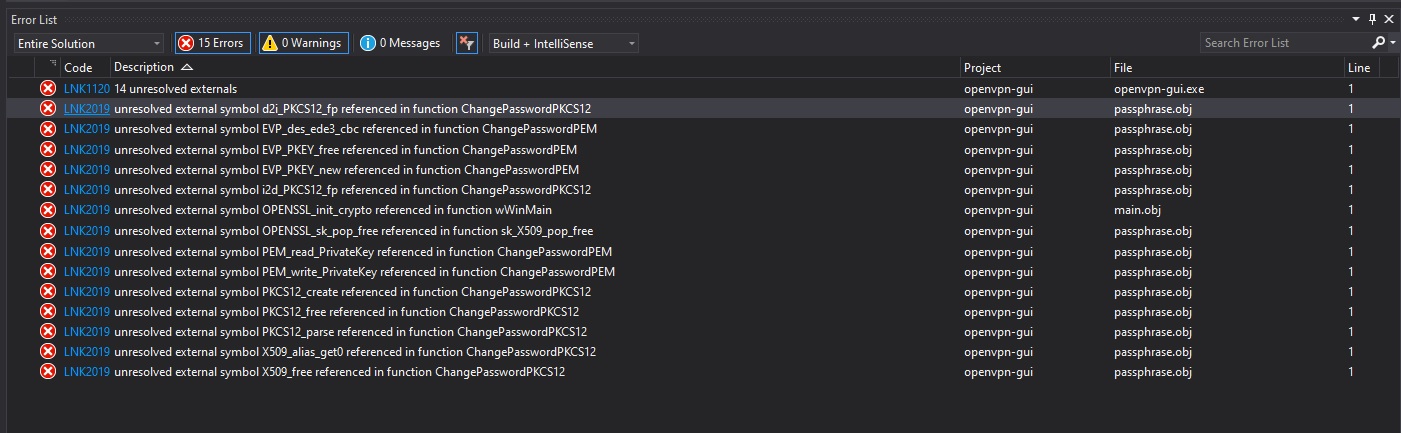Open LNK2019 link for EVP_PKEY_new error
Image resolution: width=1401 pixels, height=433 pixels.
tap(87, 169)
